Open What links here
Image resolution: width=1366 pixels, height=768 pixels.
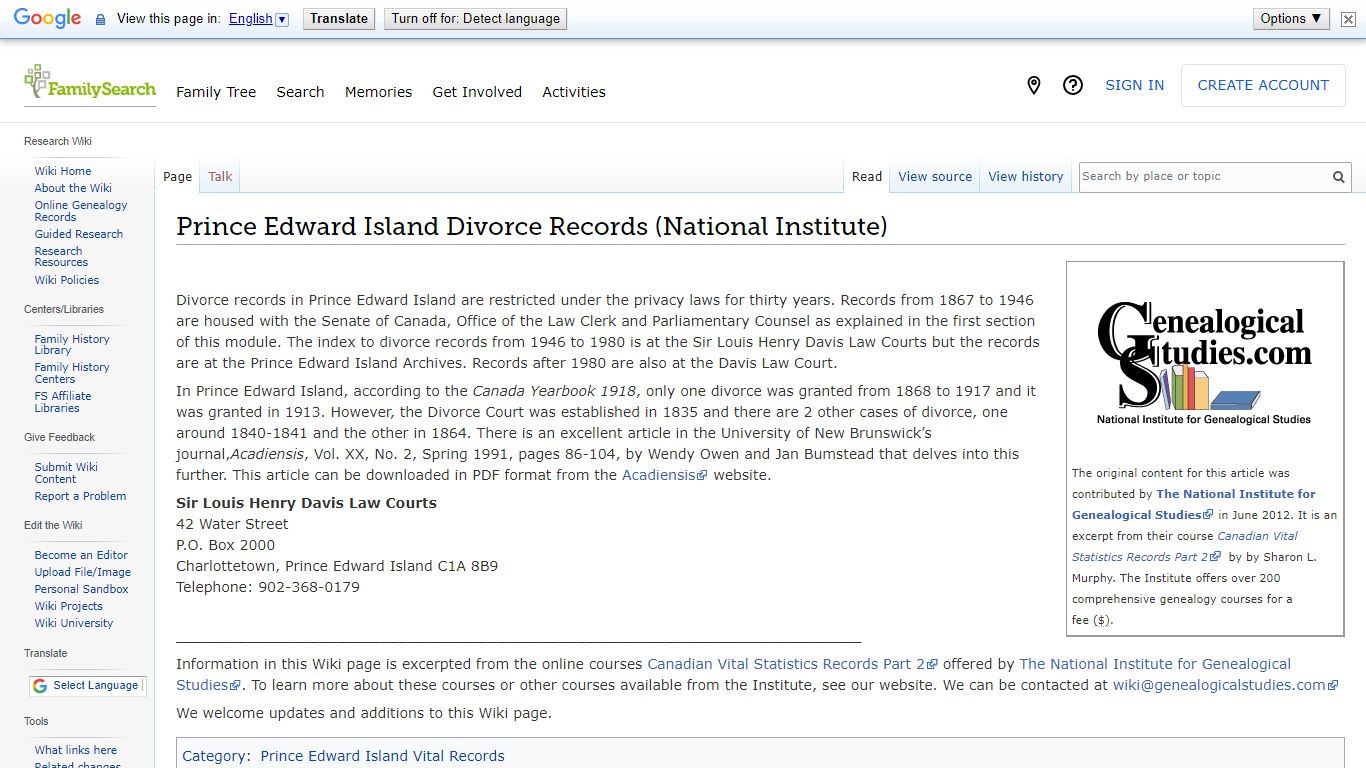76,750
